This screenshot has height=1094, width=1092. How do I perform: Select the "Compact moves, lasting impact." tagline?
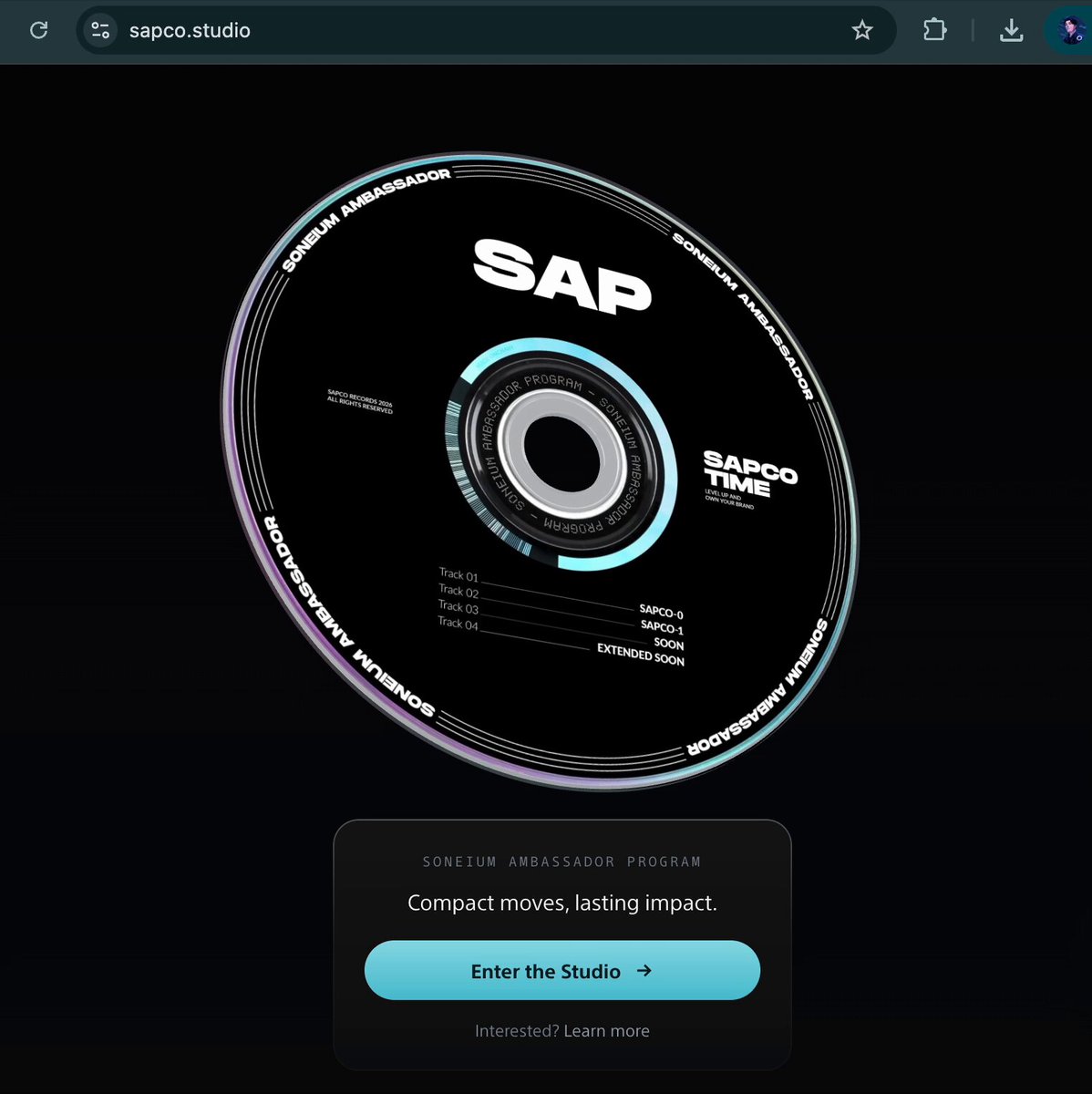coord(562,903)
